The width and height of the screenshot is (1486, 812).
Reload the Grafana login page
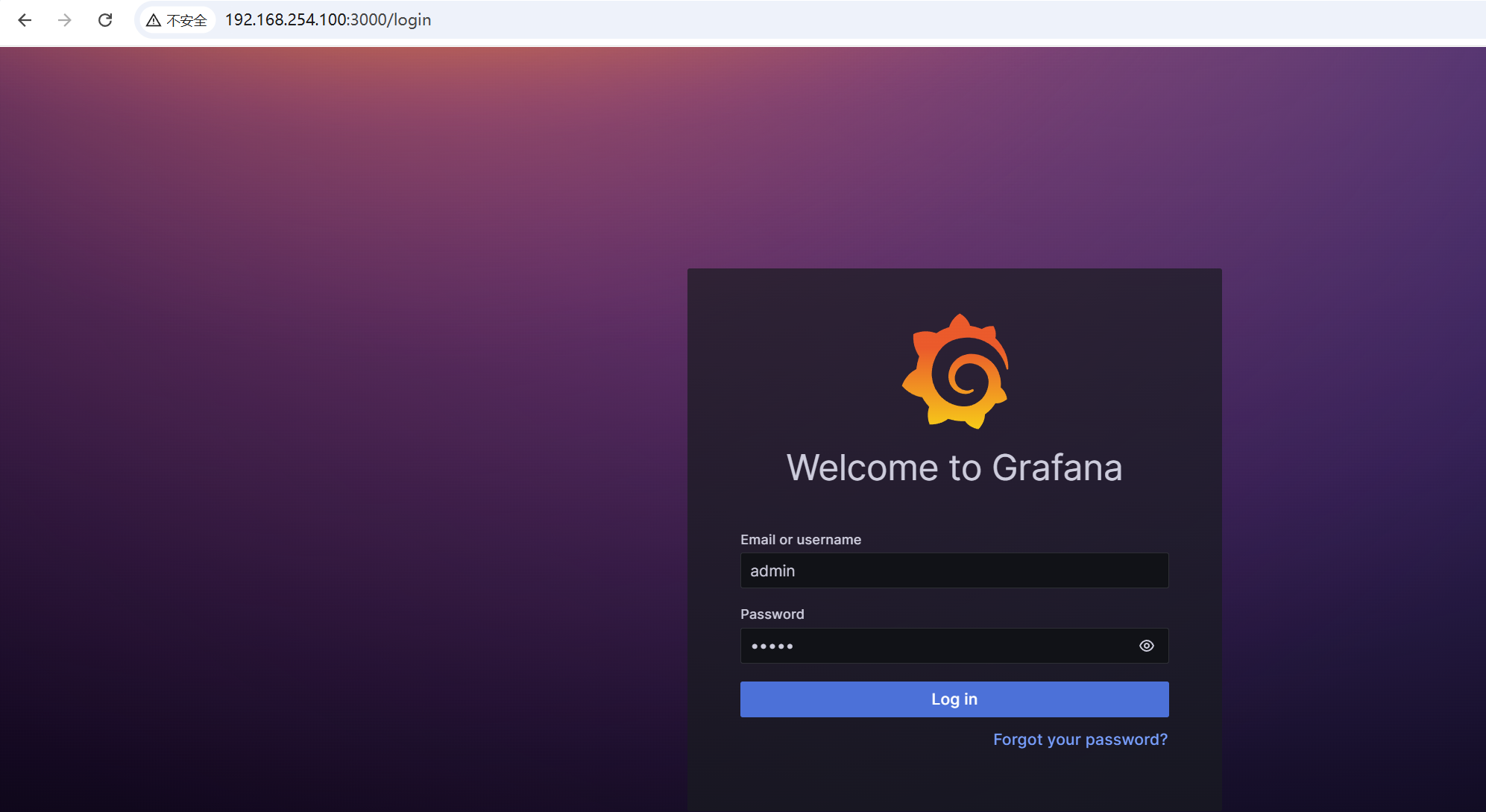(105, 20)
